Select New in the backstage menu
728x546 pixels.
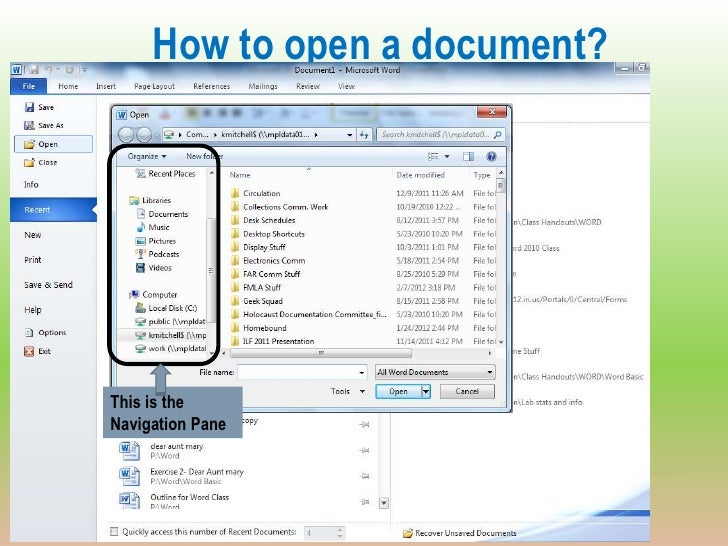point(32,235)
